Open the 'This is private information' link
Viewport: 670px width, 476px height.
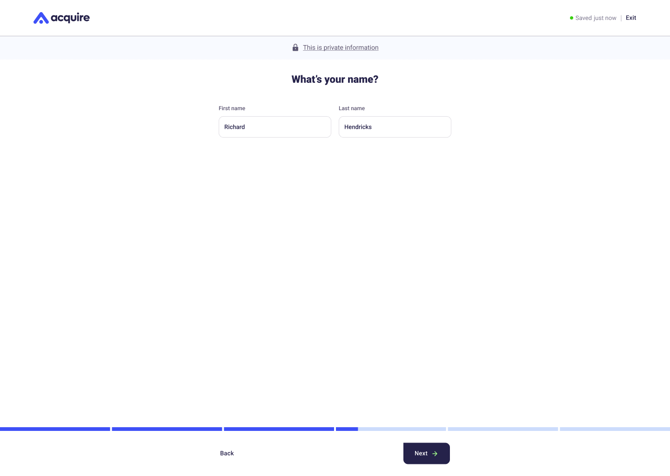pos(341,47)
